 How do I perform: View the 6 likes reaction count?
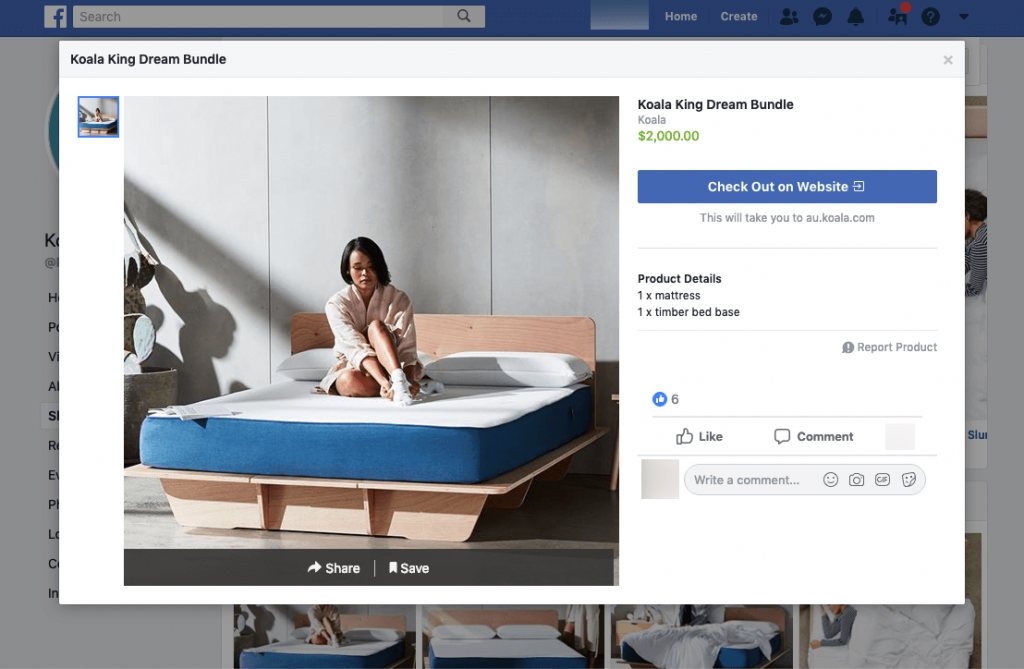(x=665, y=399)
